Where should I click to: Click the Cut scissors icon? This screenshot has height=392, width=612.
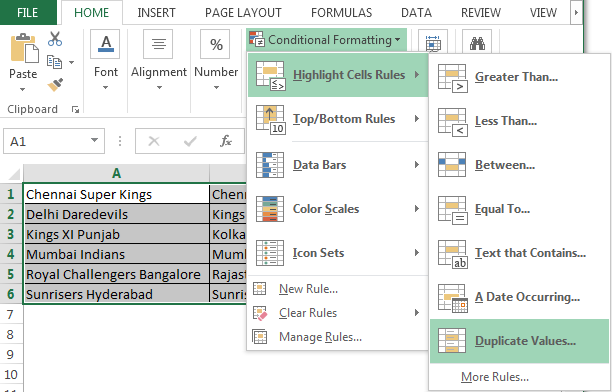tap(55, 39)
